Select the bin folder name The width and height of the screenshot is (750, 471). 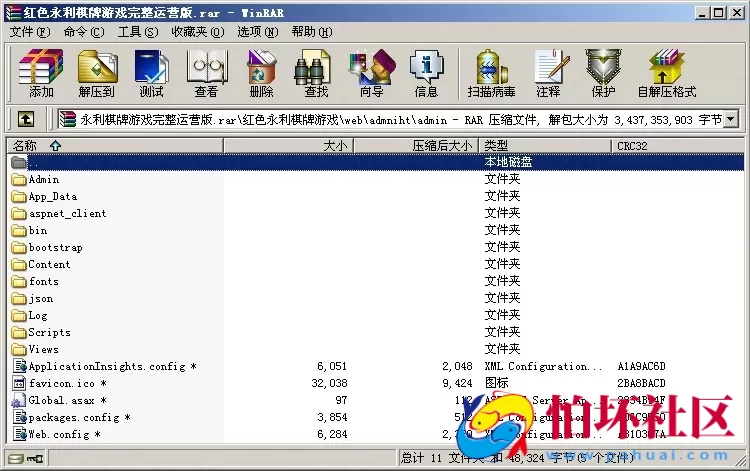(x=38, y=230)
